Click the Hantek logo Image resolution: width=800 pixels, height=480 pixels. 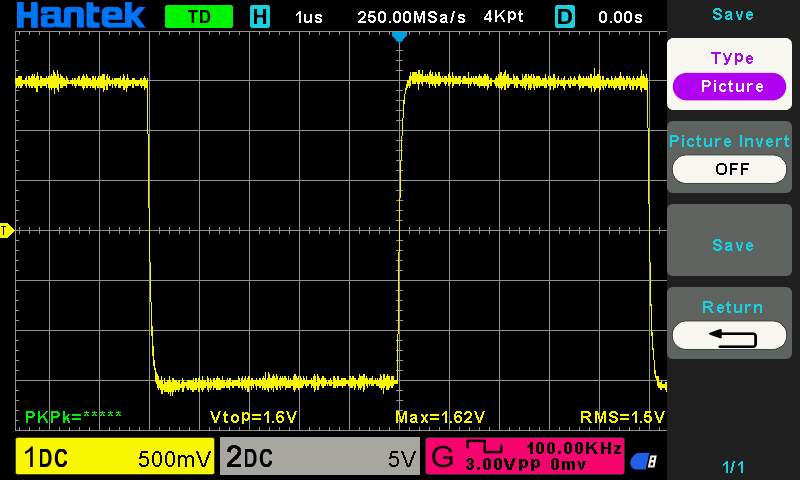coord(80,16)
